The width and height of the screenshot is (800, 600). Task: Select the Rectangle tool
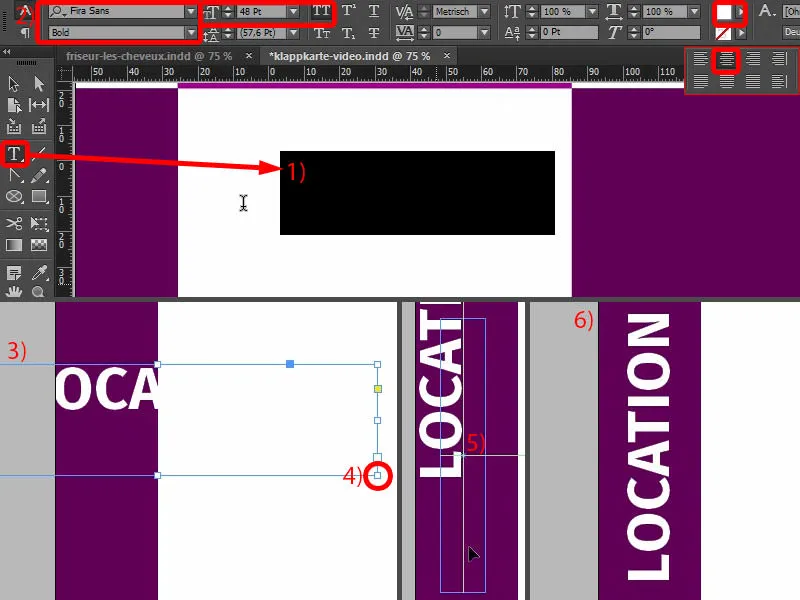click(x=39, y=197)
